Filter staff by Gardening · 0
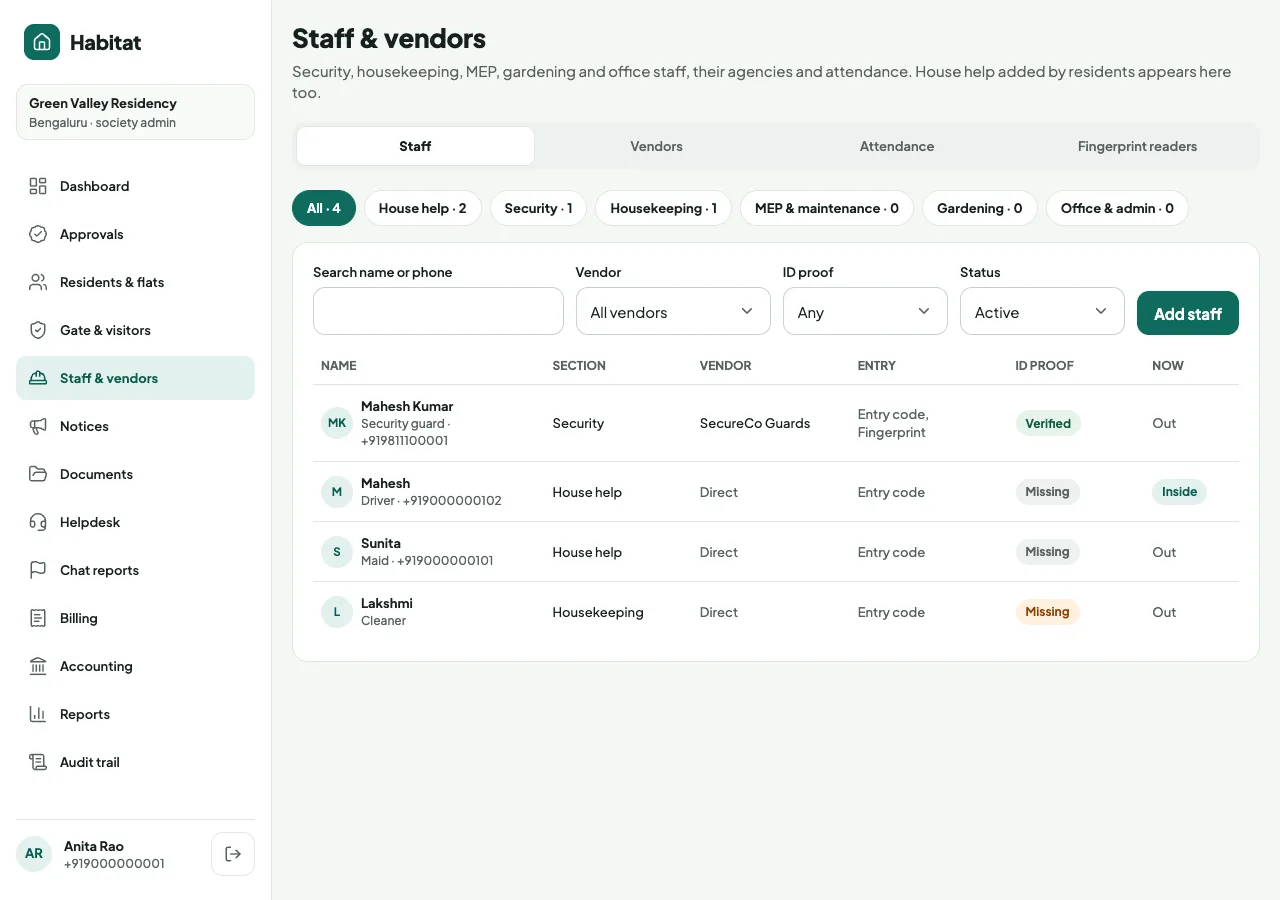Image resolution: width=1280 pixels, height=900 pixels. coord(980,208)
